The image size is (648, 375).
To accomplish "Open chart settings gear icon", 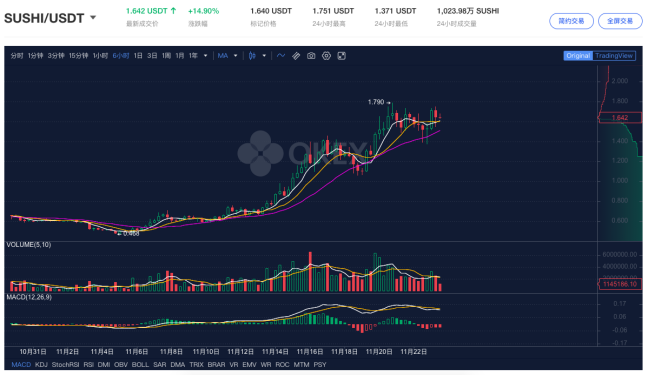I will (x=326, y=56).
